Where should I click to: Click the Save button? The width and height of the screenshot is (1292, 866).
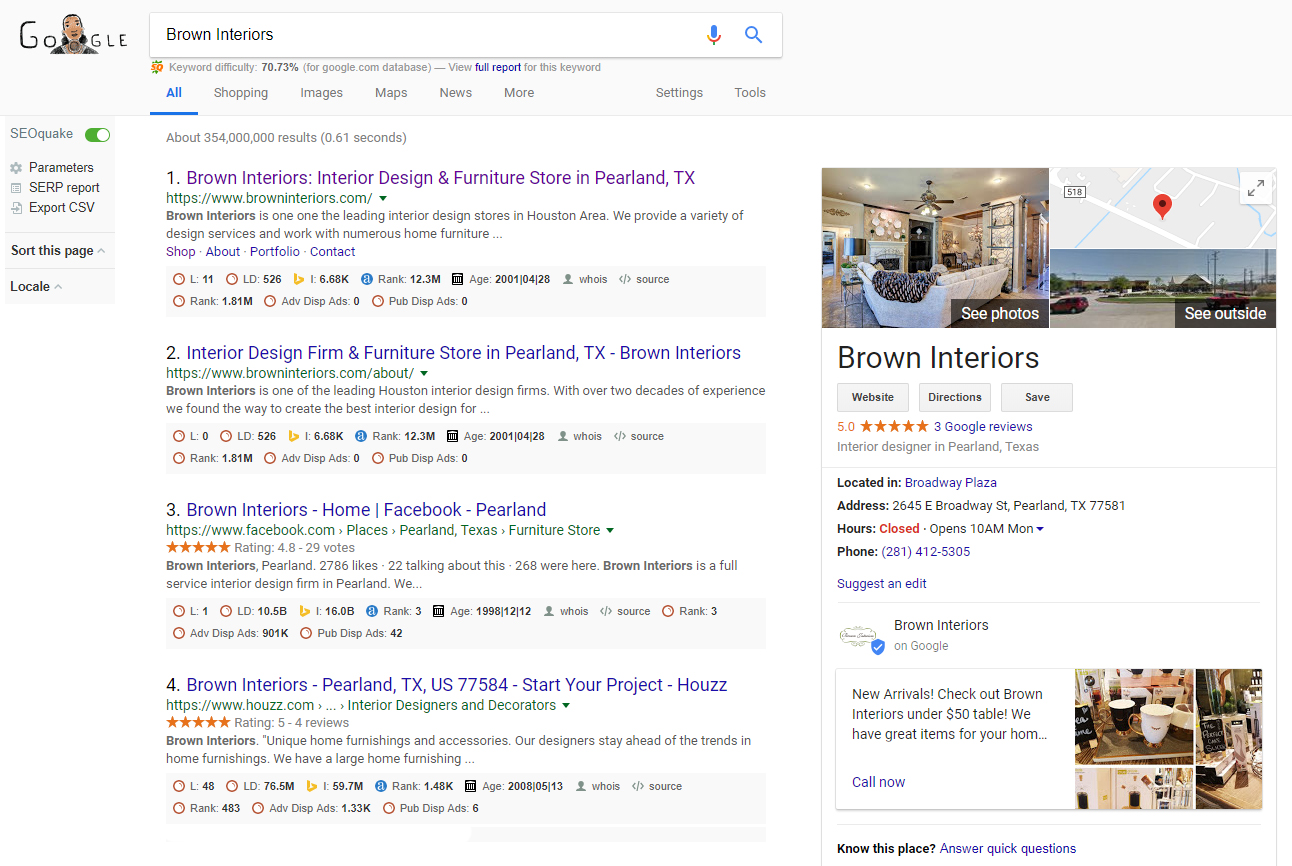pos(1037,397)
